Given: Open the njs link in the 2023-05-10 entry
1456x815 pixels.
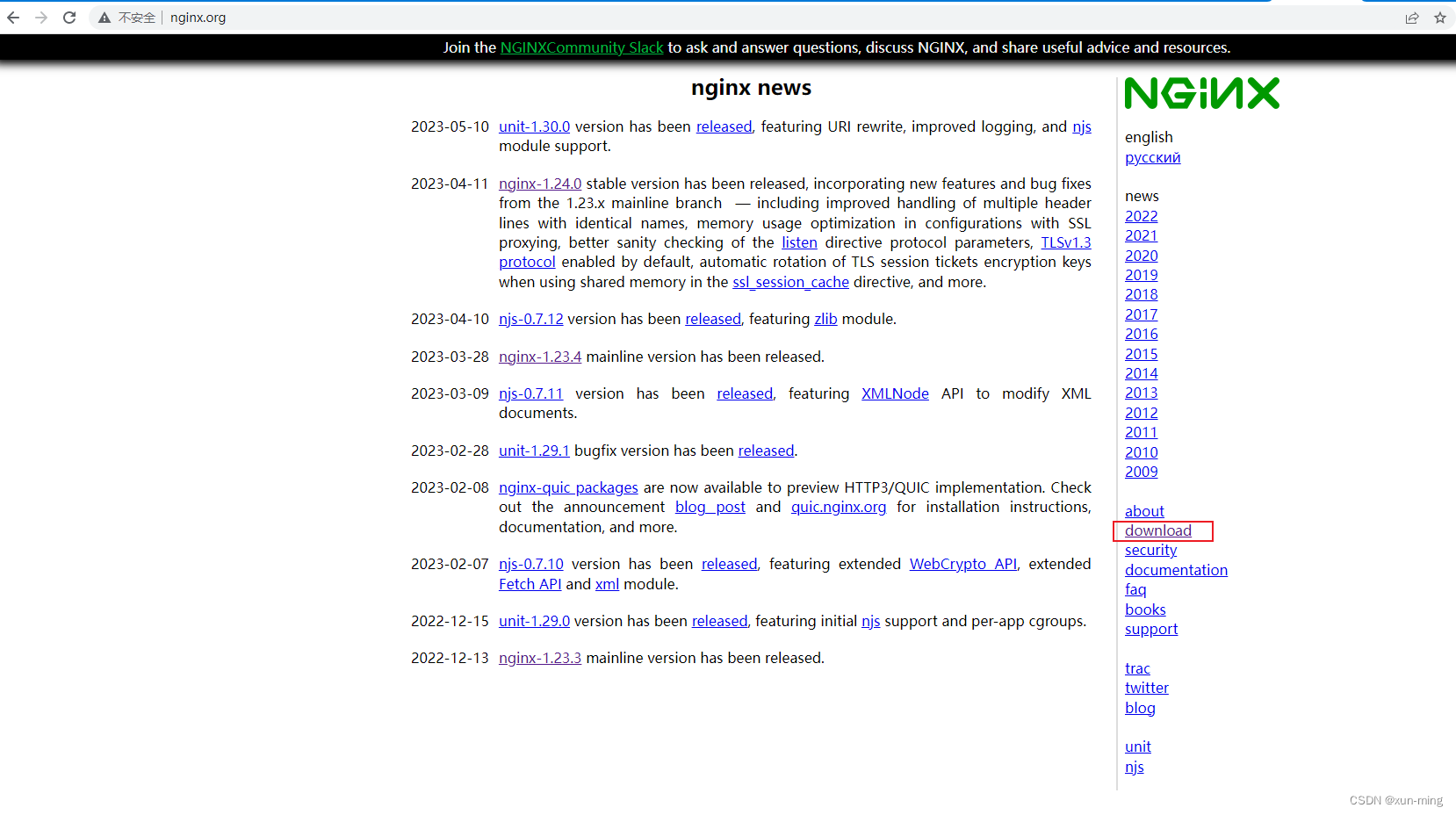Looking at the screenshot, I should point(1082,126).
